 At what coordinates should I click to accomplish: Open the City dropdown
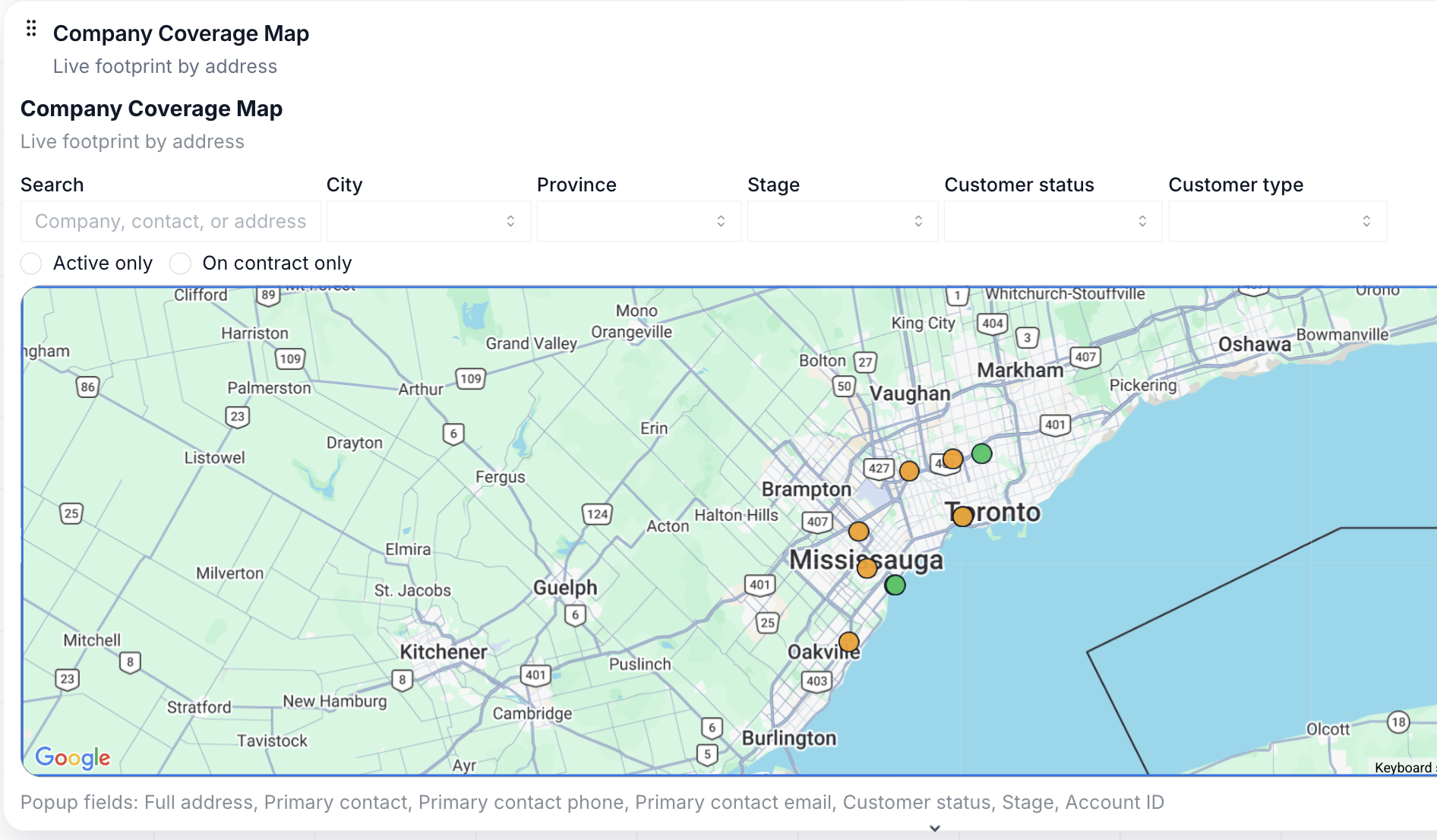(428, 221)
